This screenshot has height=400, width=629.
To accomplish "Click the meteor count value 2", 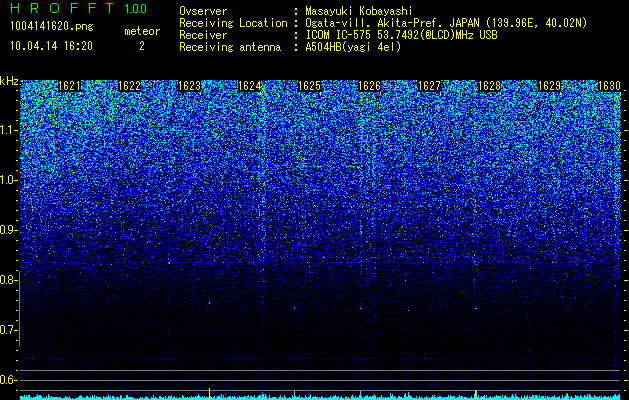I will [x=142, y=46].
